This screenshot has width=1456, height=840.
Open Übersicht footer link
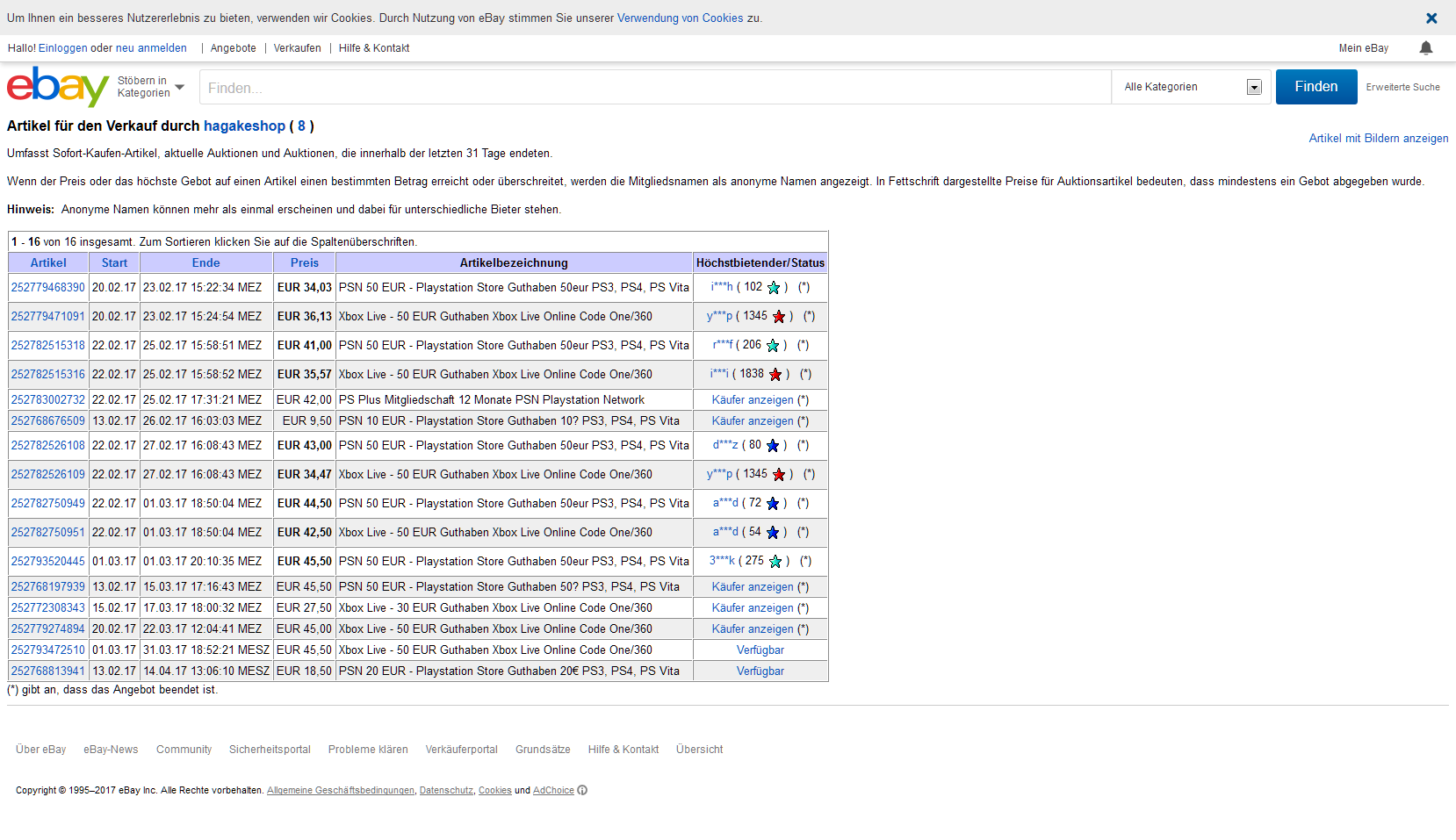pos(699,750)
